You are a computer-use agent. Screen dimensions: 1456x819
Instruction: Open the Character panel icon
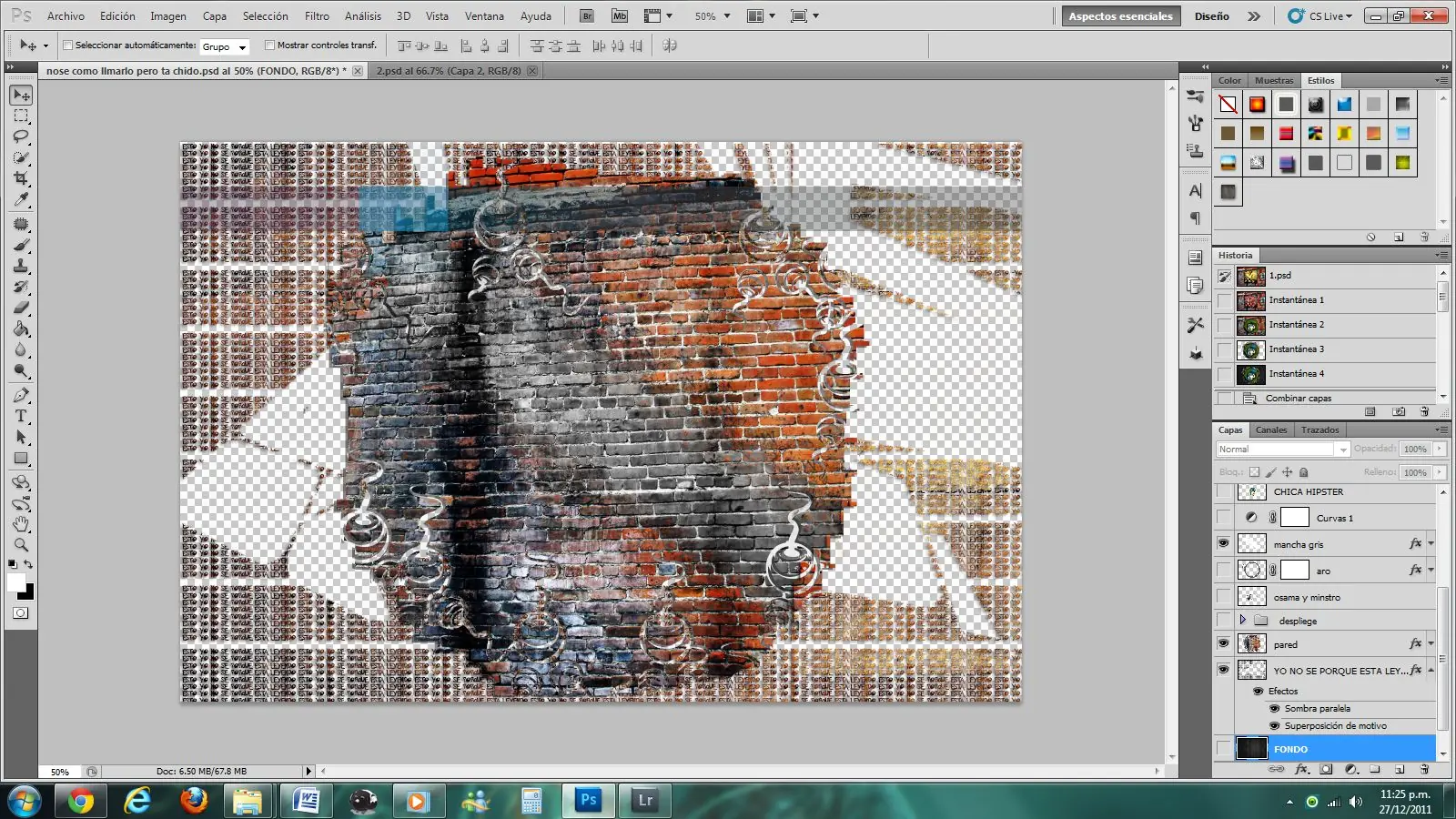pyautogui.click(x=1196, y=190)
